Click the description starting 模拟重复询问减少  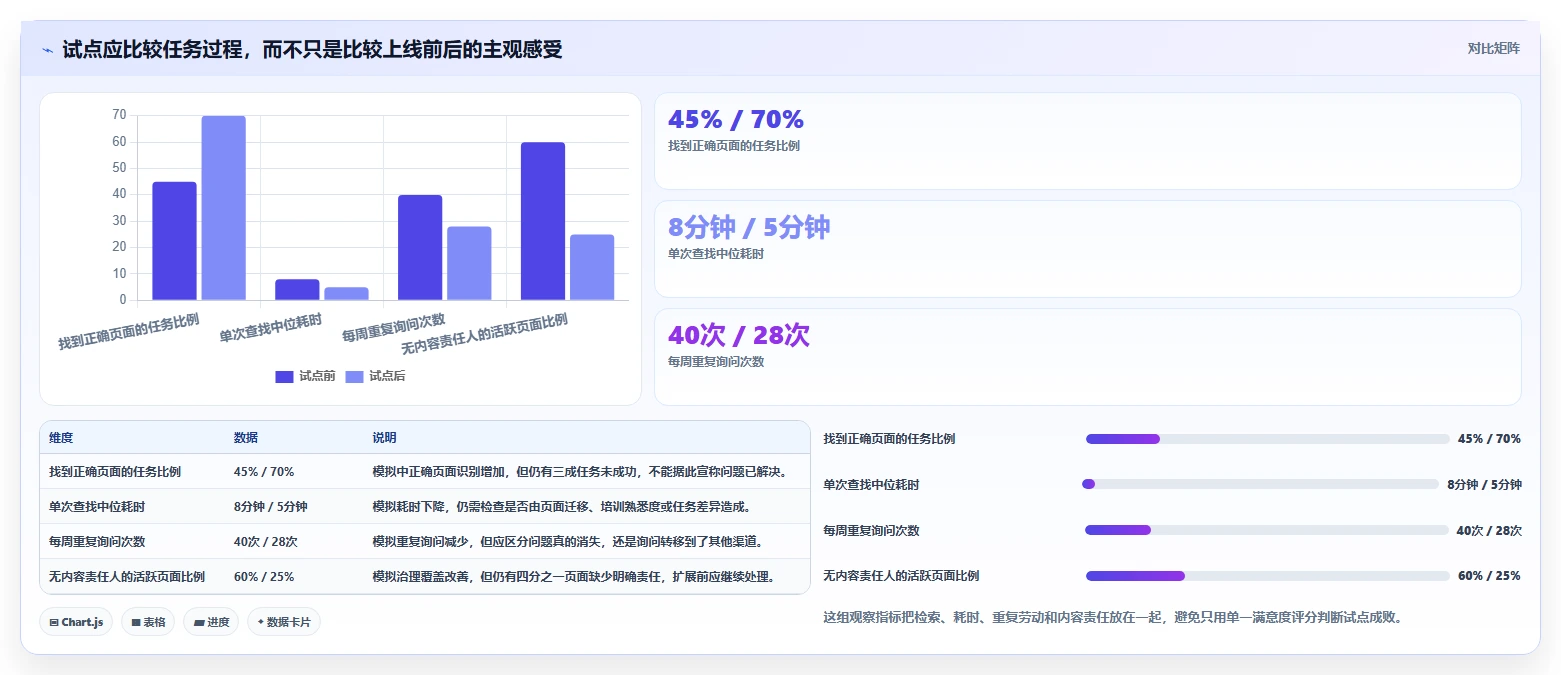568,541
